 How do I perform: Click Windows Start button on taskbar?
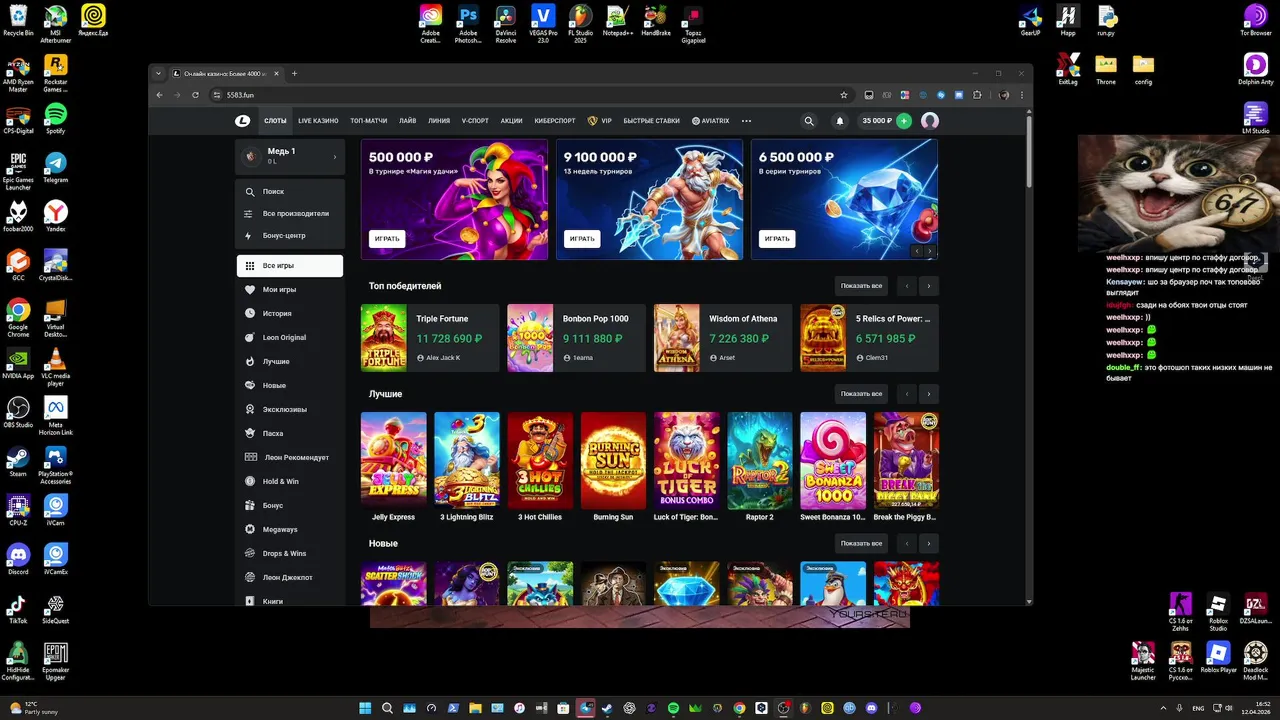pos(365,708)
